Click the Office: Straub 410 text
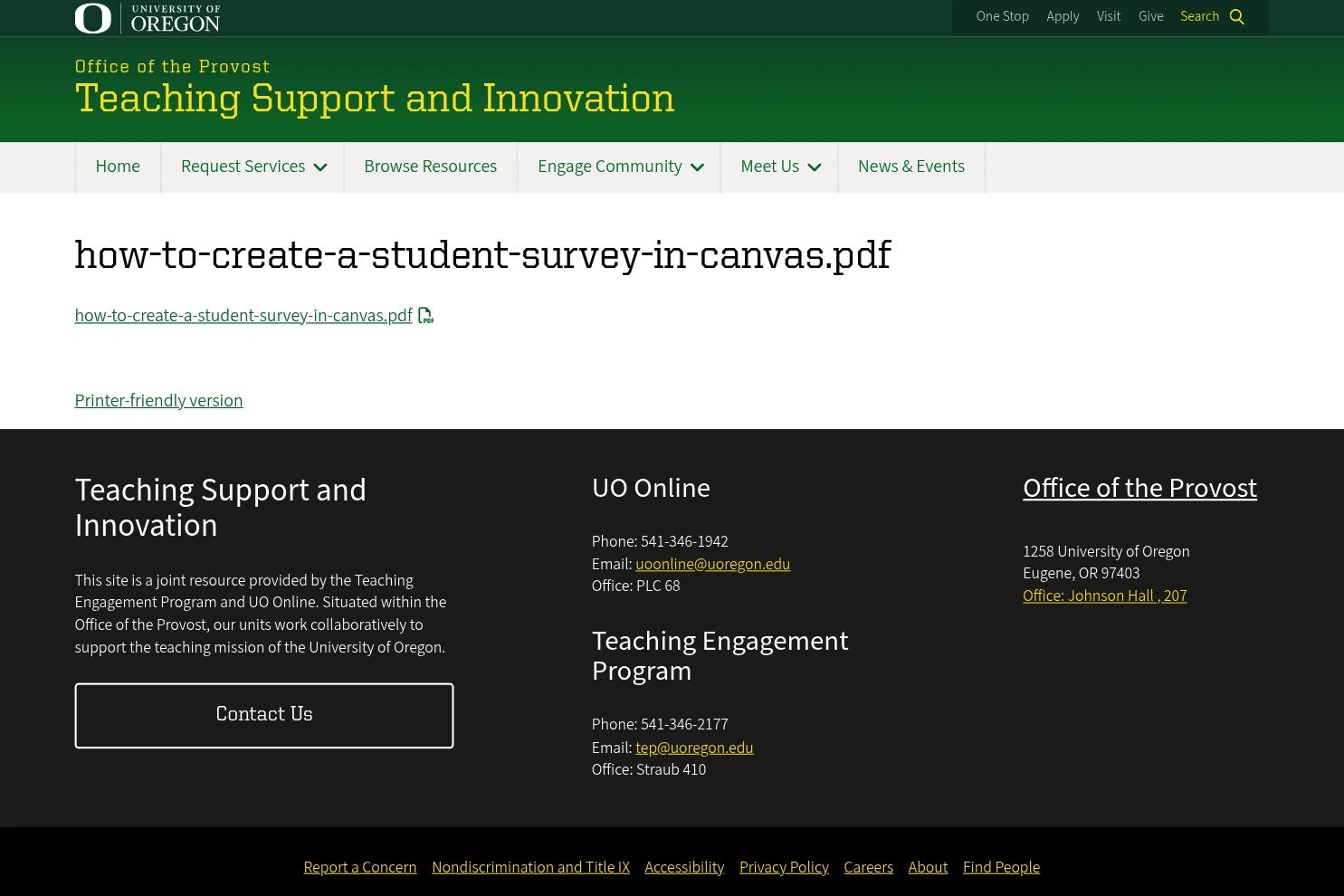The width and height of the screenshot is (1344, 896). (x=649, y=769)
